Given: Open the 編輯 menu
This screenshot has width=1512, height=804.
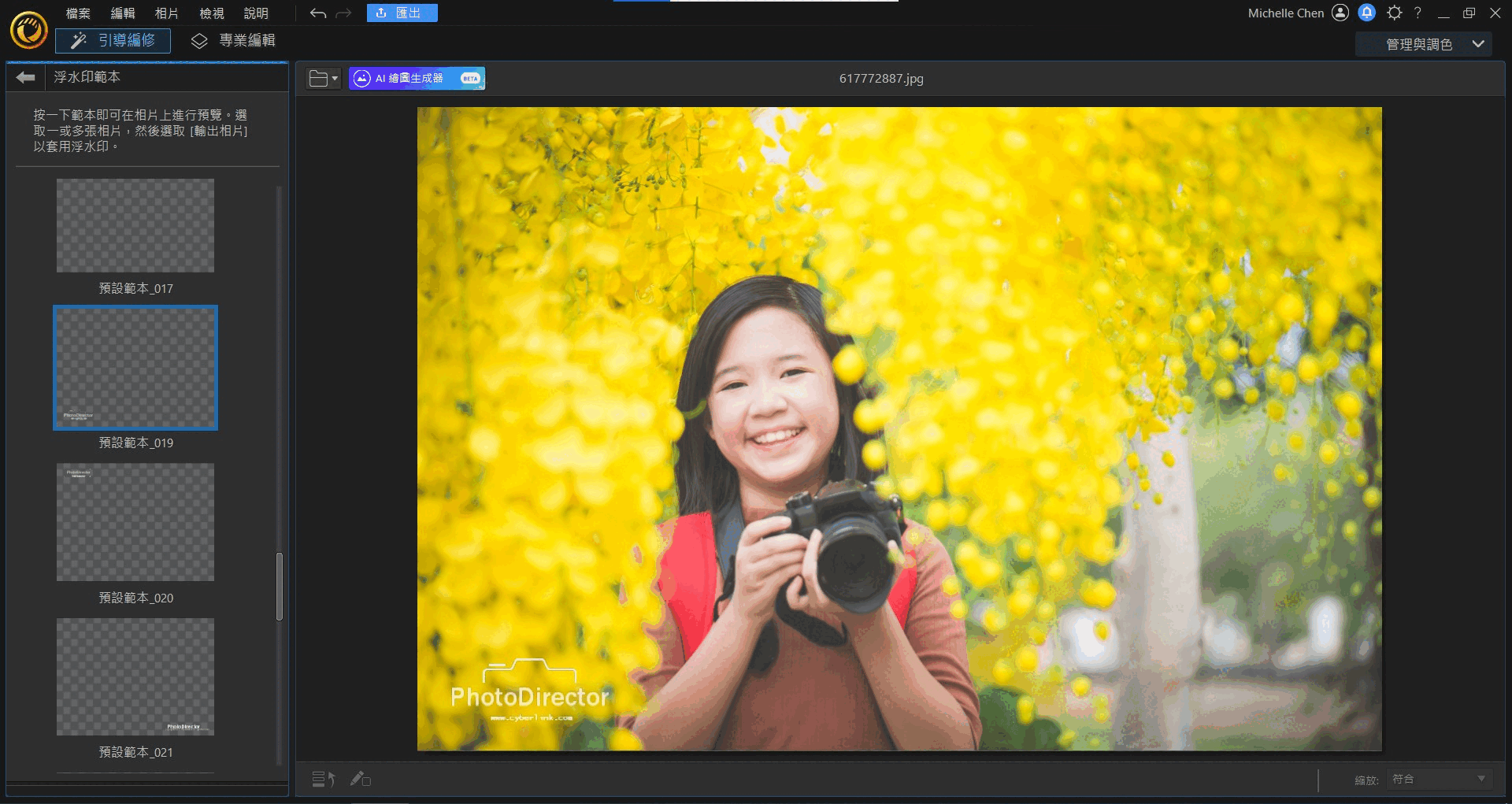Looking at the screenshot, I should (123, 13).
